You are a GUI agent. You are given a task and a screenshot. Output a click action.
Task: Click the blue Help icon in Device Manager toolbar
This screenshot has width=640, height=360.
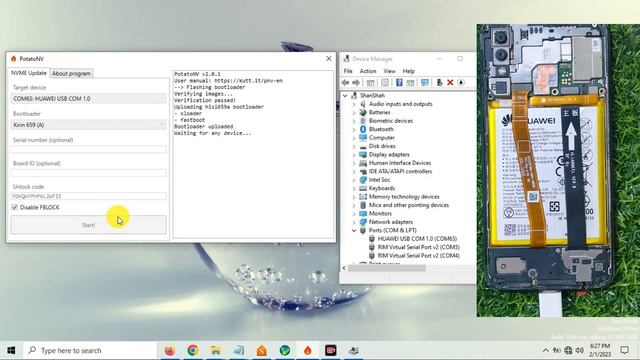click(x=399, y=83)
